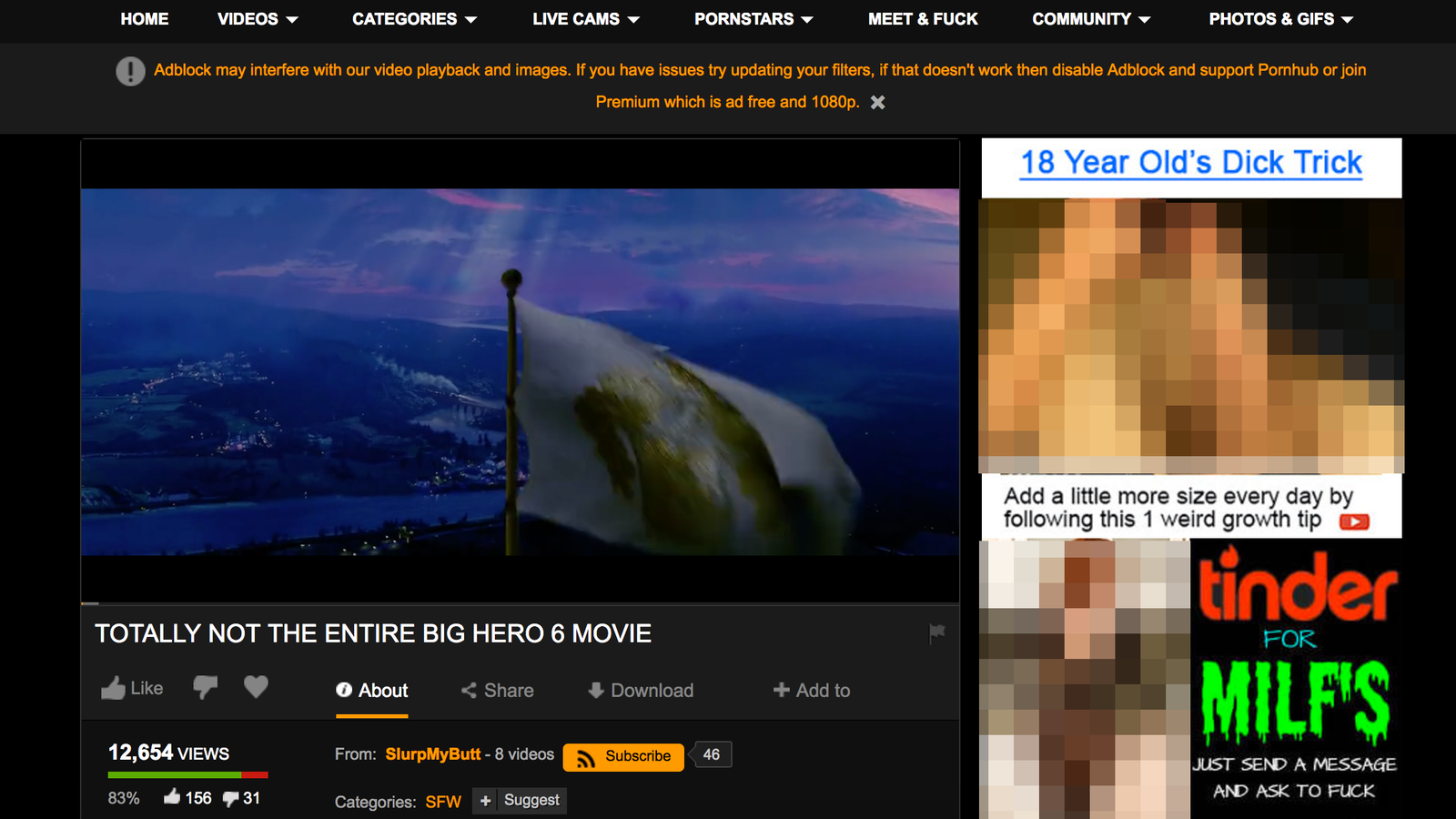Subscribe to the uploader

coord(623,756)
